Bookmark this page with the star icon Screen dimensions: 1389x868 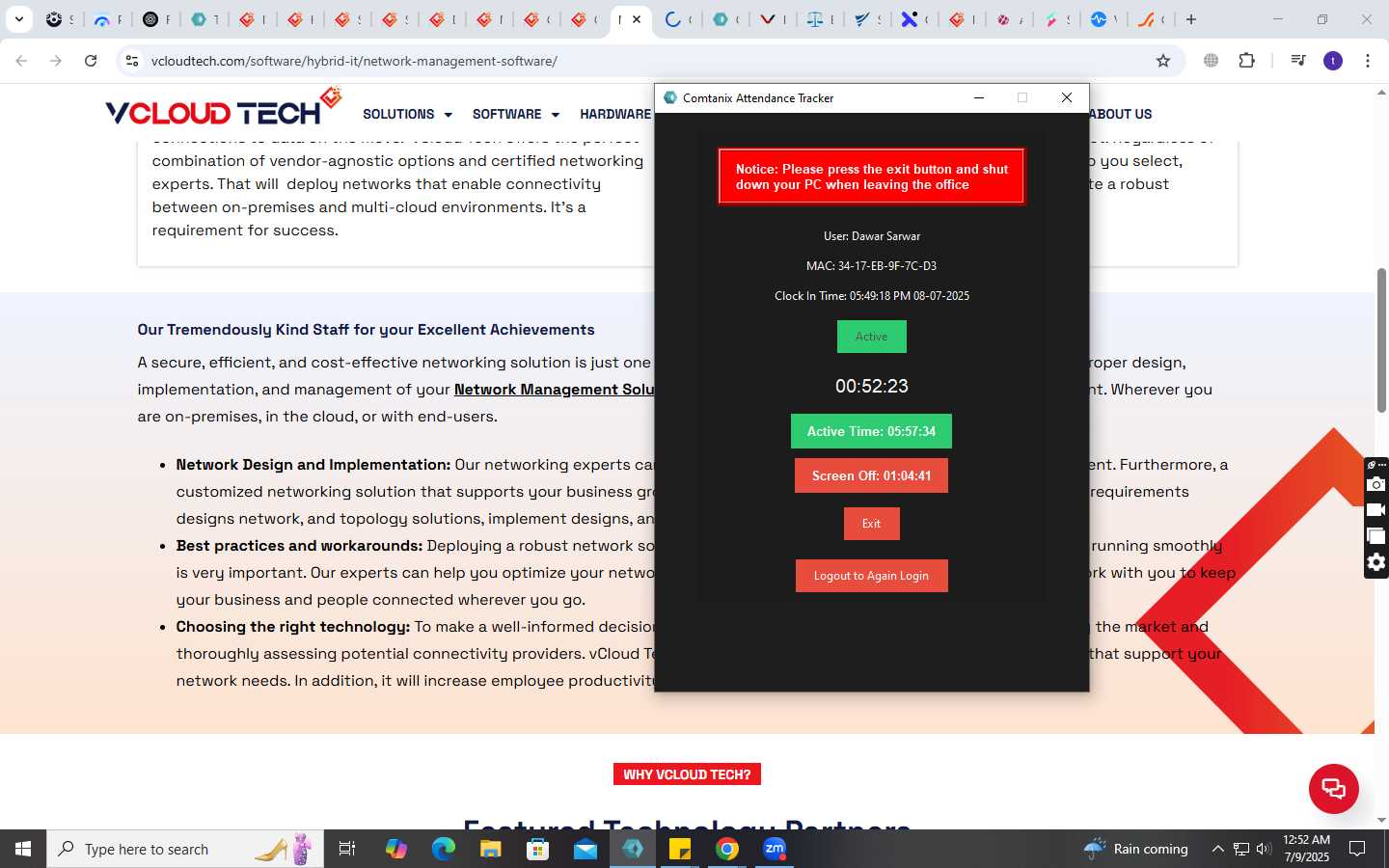[1163, 61]
